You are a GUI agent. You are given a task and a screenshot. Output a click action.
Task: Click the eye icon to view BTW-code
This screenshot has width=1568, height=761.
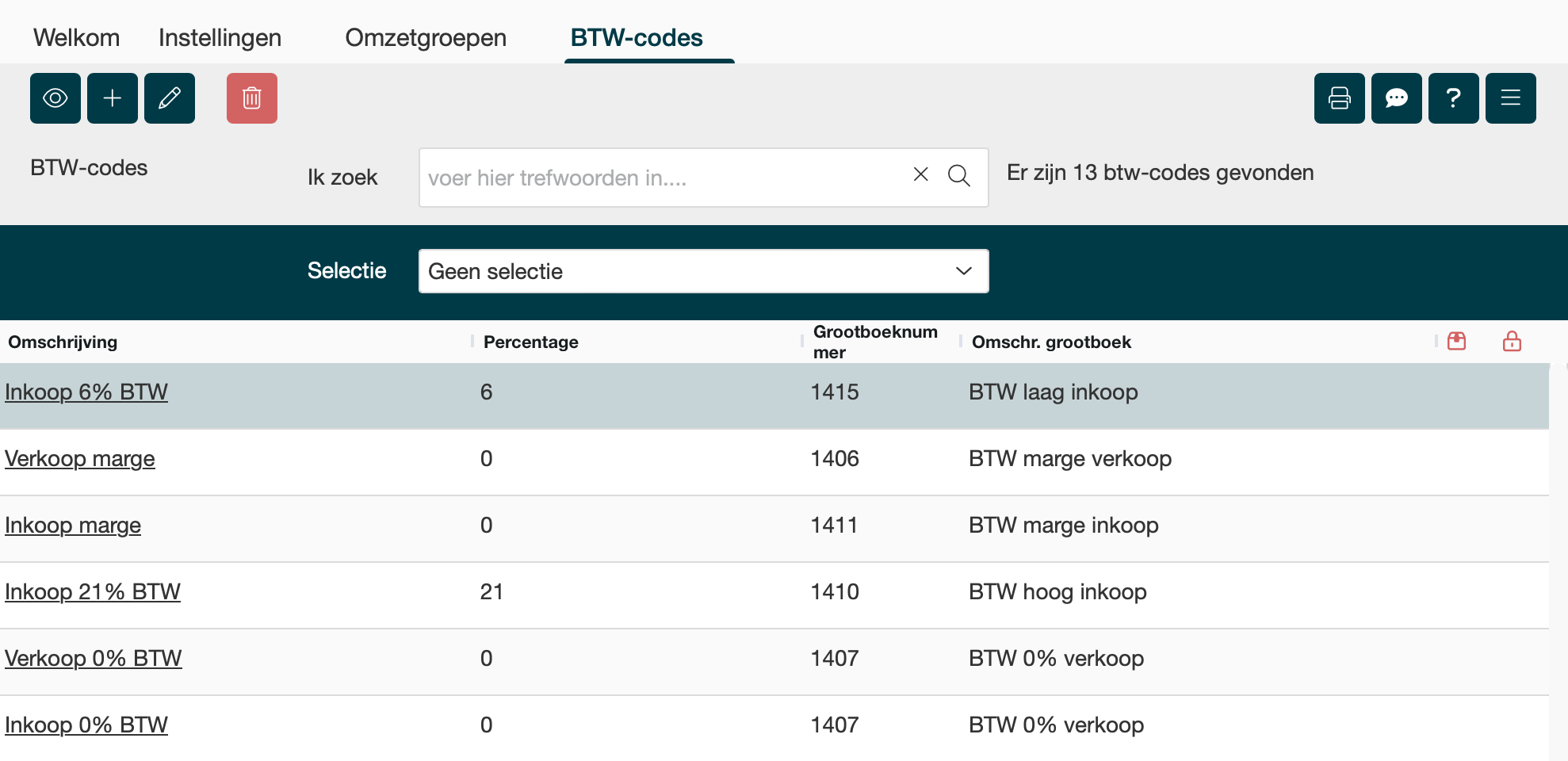(x=55, y=98)
